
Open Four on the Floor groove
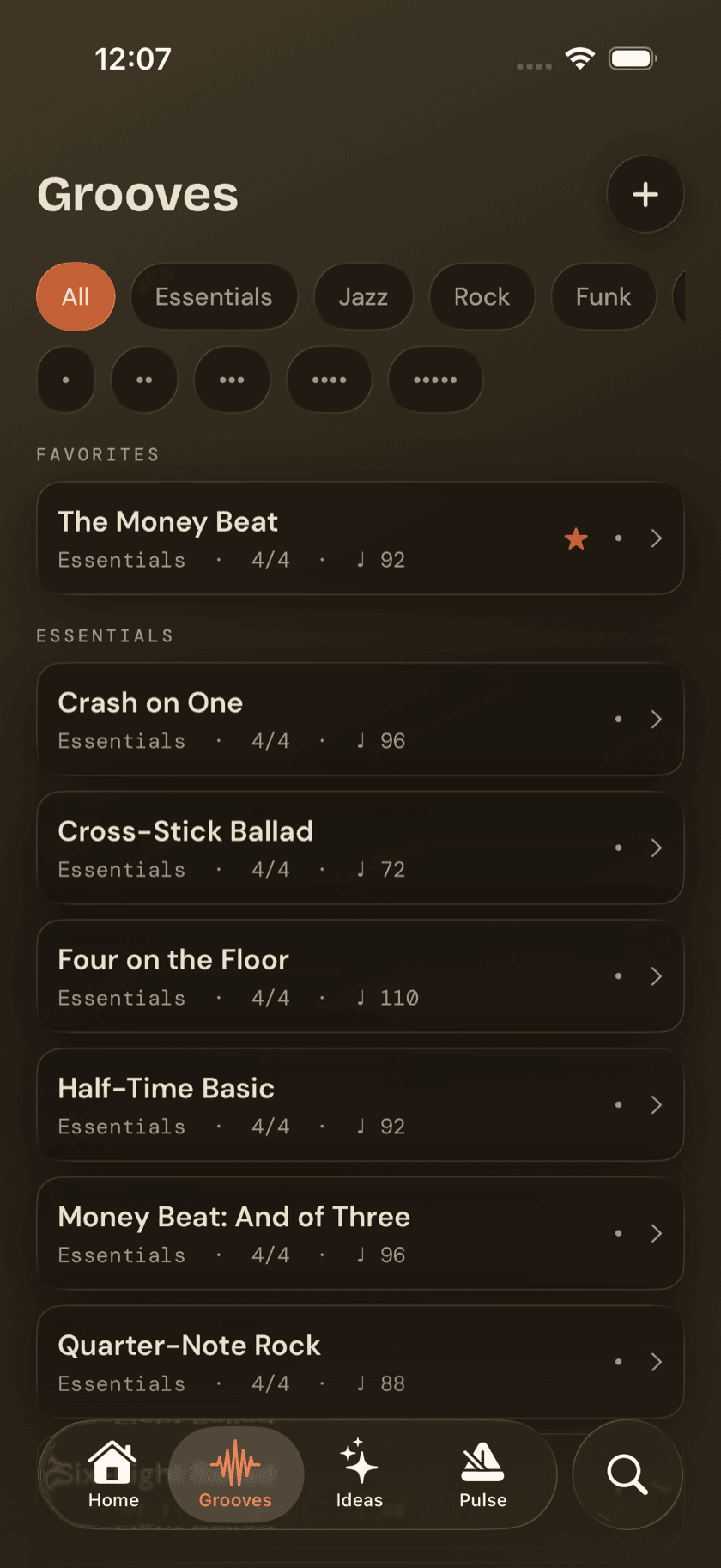tap(360, 976)
